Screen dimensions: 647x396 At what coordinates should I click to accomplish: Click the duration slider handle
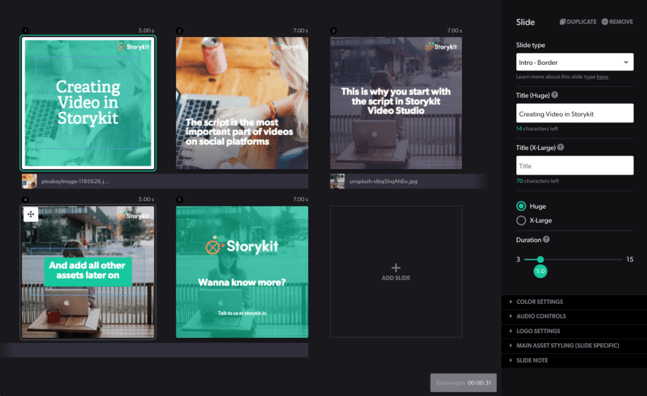tap(540, 259)
